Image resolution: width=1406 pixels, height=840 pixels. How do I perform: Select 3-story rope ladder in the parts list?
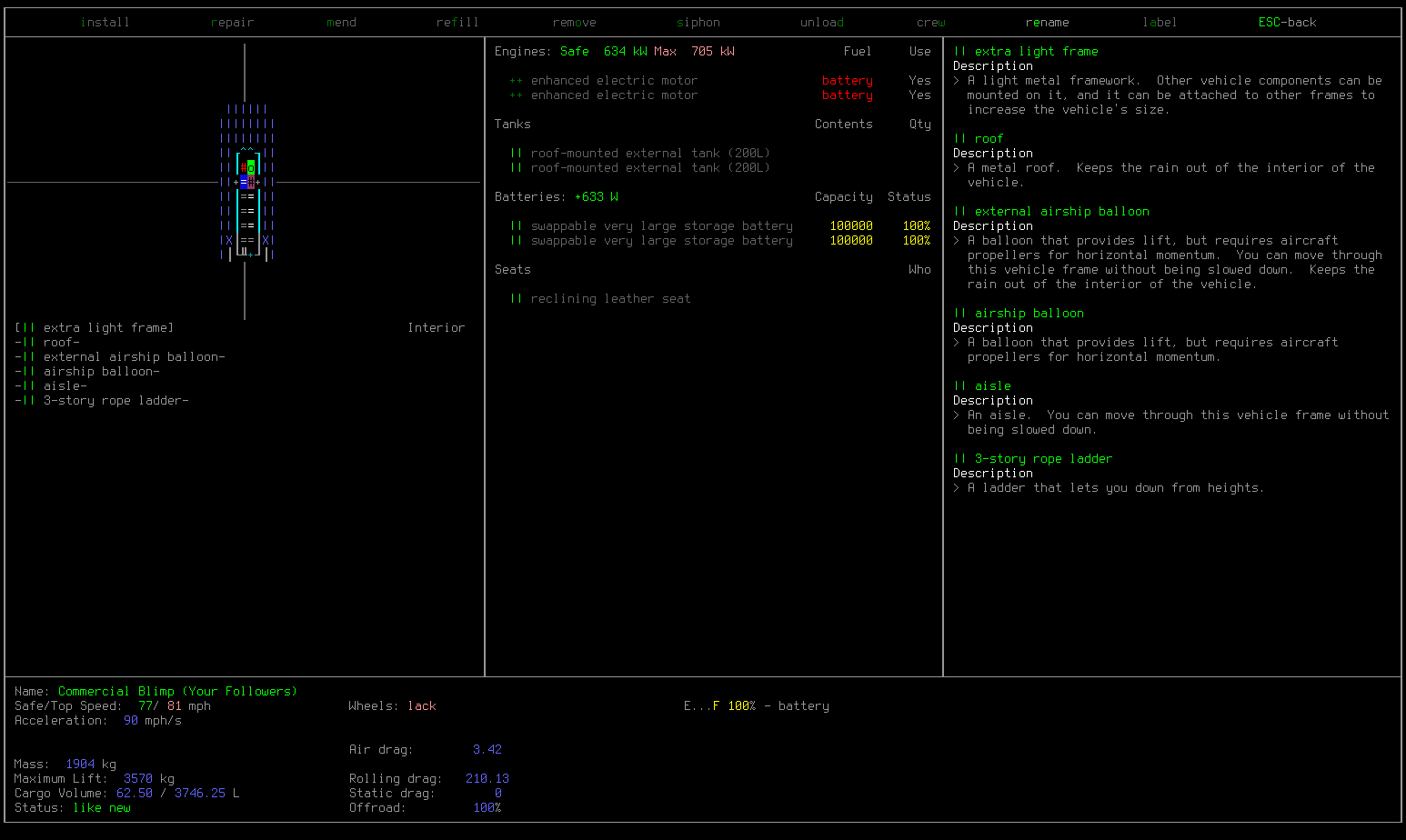tap(102, 400)
